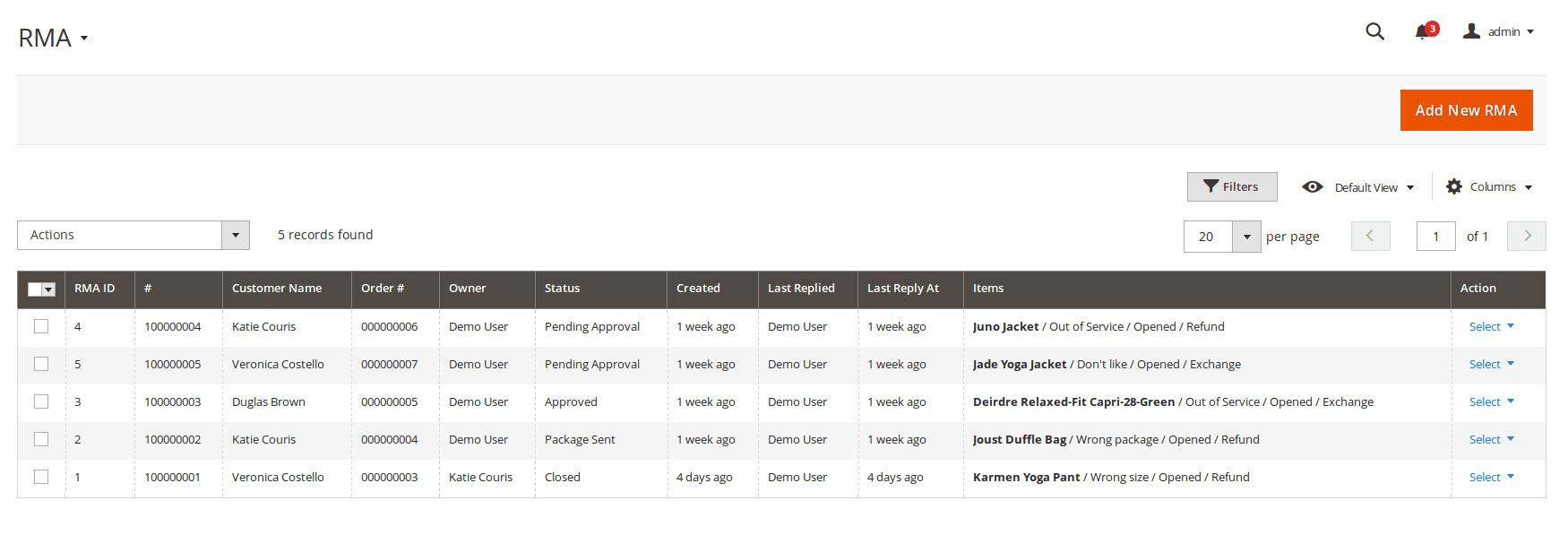Open the Default View bookmarks dropdown
The width and height of the screenshot is (1568, 535).
(x=1357, y=187)
